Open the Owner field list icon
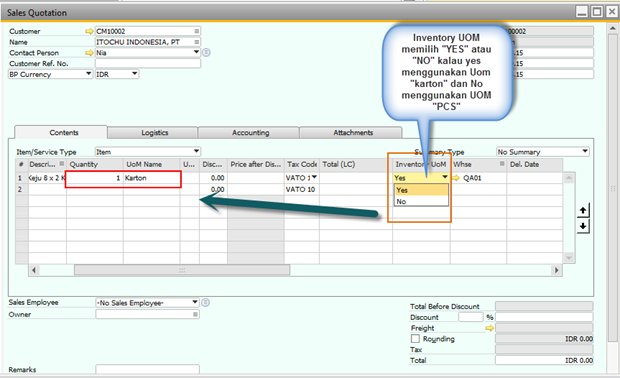The width and height of the screenshot is (620, 378). click(195, 314)
